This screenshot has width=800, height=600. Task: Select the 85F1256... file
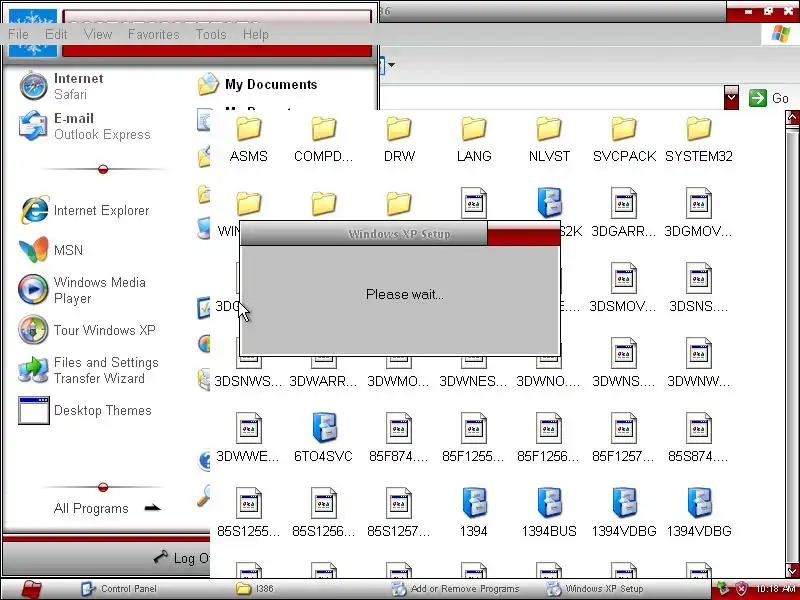click(x=548, y=438)
